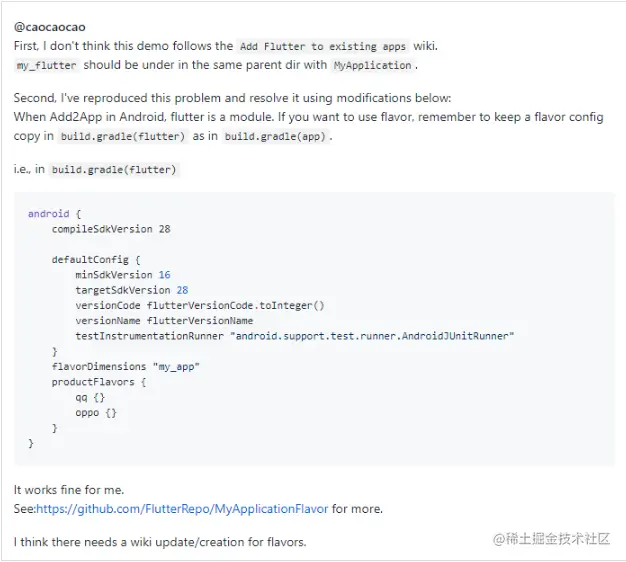
Task: Click the MyApplication inline code text
Action: pos(372,65)
